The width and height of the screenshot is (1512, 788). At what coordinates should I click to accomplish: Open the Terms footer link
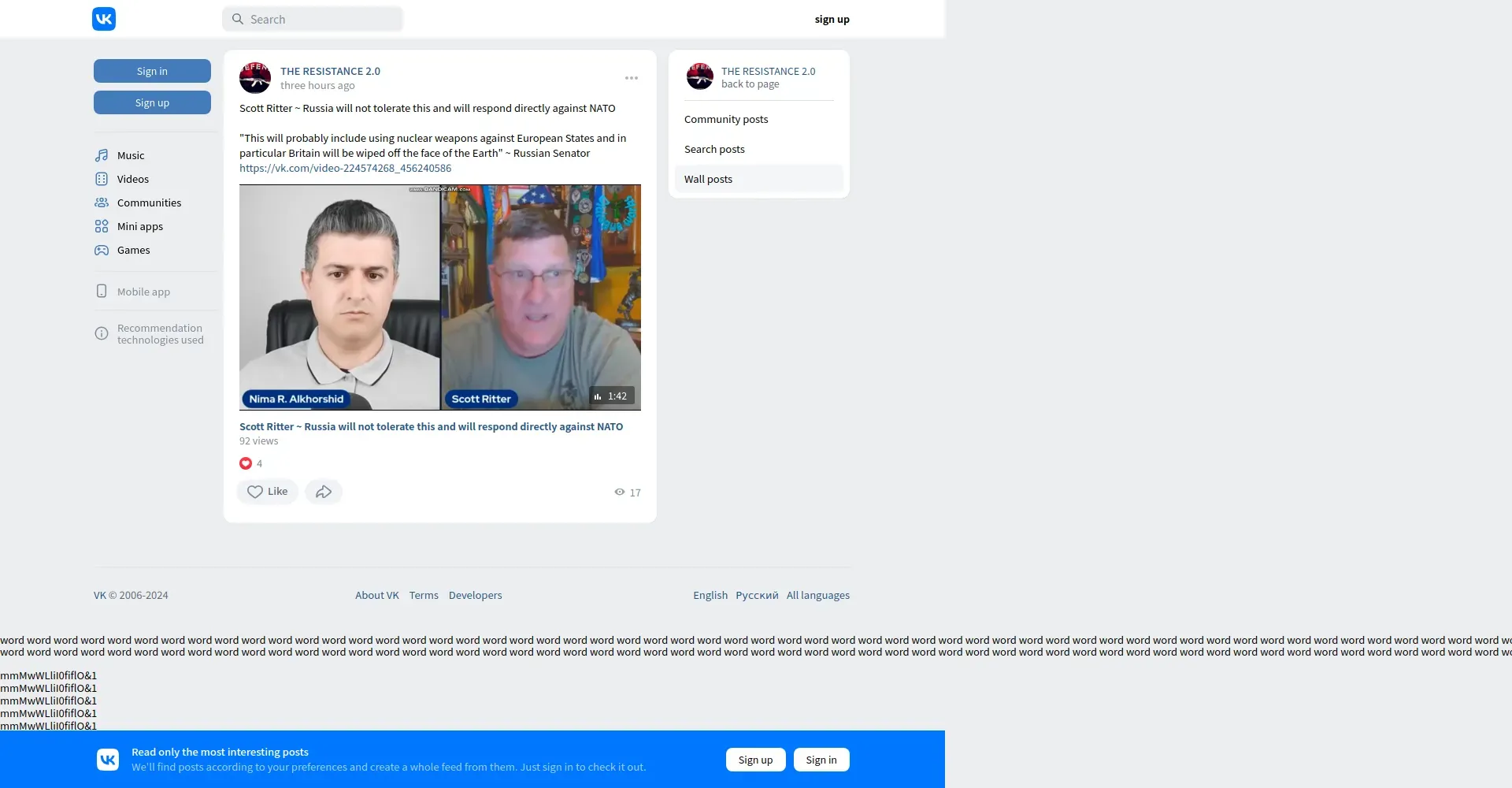424,595
